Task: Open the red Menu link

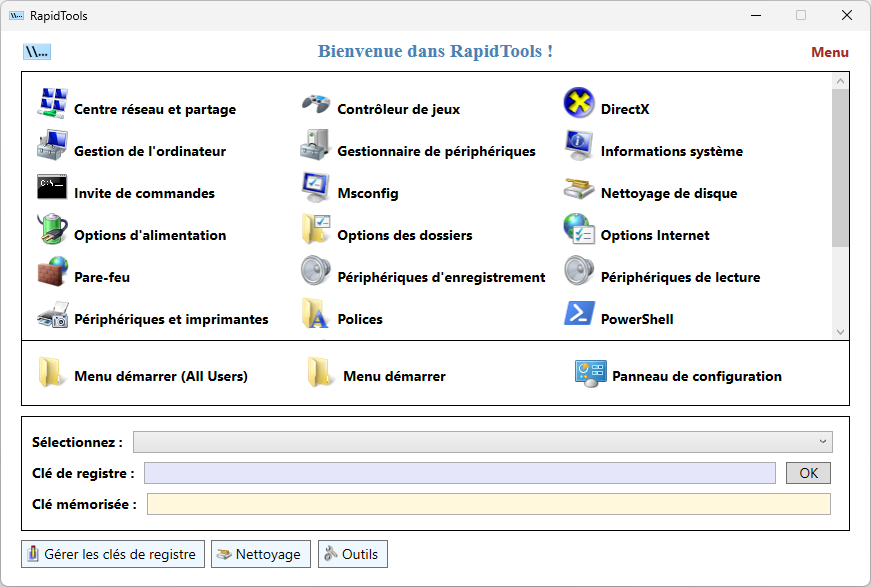Action: 829,52
